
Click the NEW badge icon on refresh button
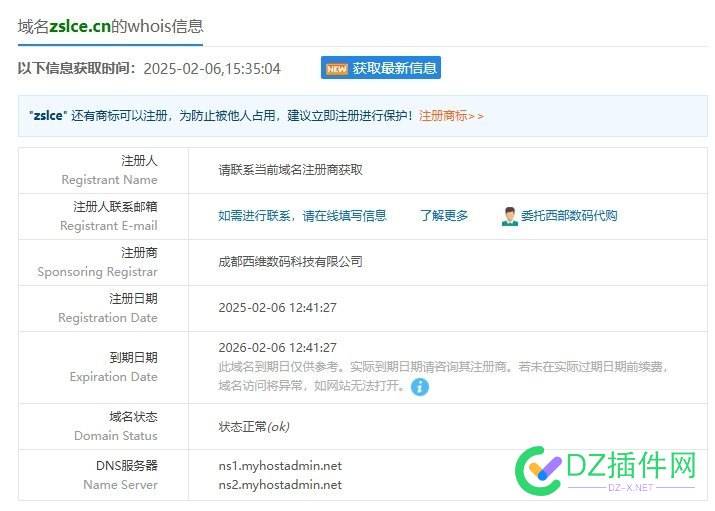(x=337, y=68)
